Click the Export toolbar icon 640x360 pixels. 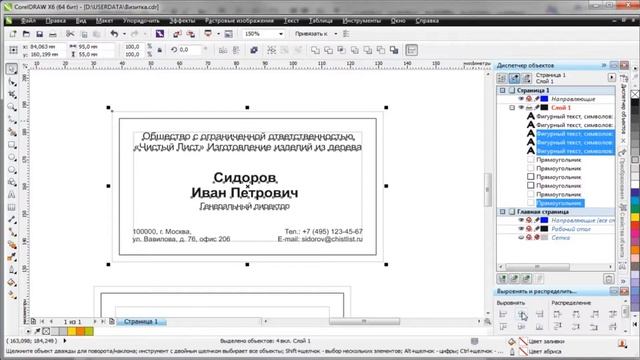tap(191, 34)
